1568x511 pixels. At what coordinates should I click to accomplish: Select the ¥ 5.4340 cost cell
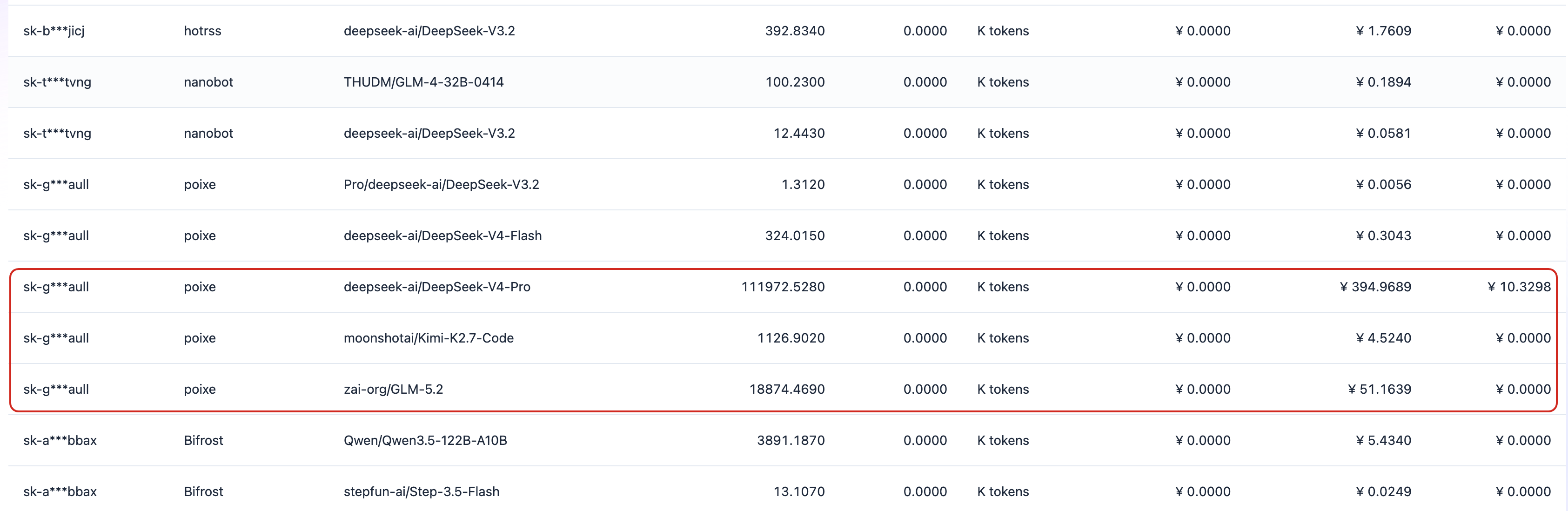pyautogui.click(x=1383, y=440)
